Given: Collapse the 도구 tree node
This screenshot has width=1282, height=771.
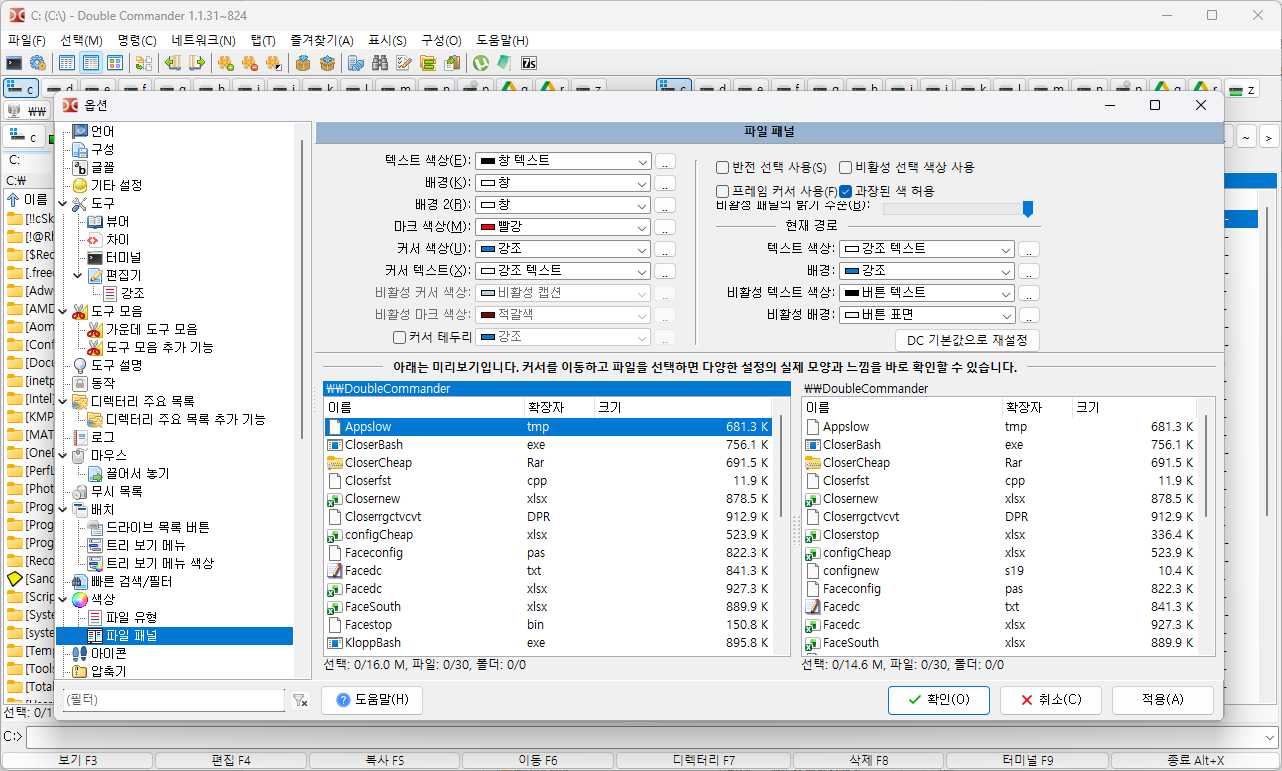Looking at the screenshot, I should (x=63, y=203).
